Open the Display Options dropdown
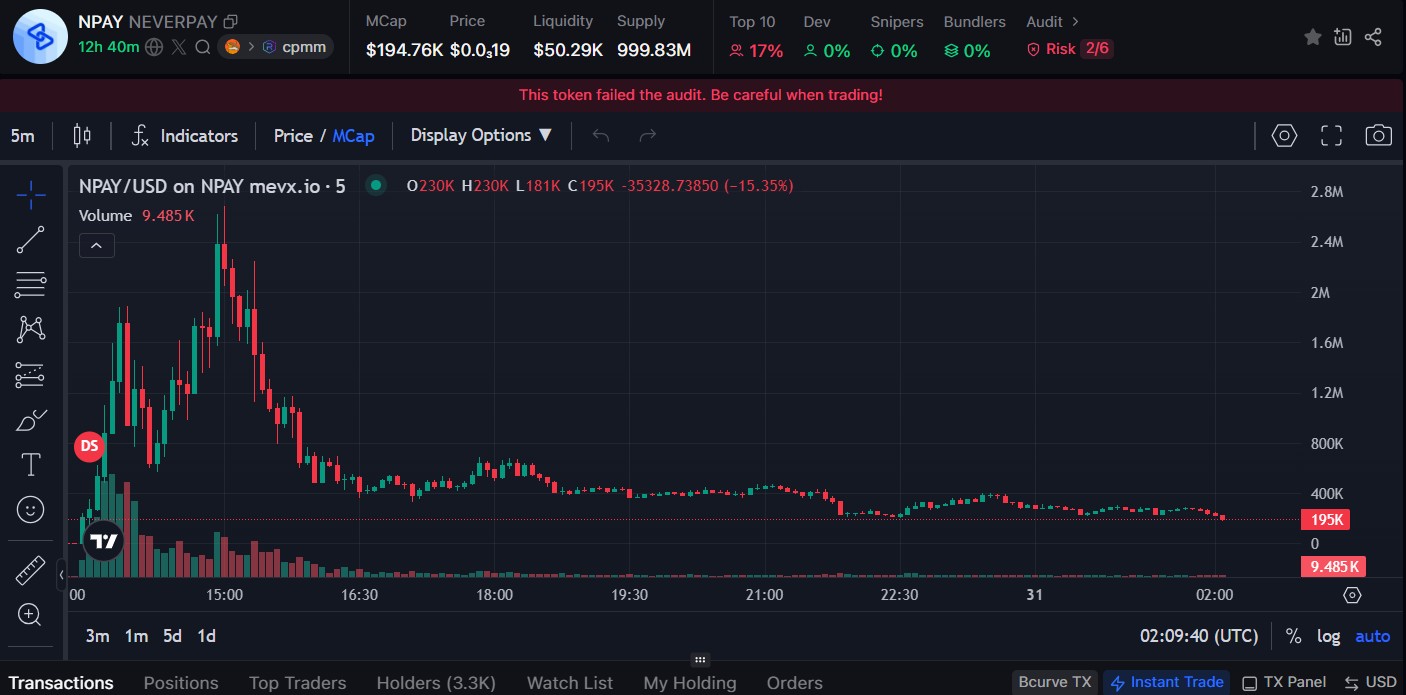The image size is (1406, 695). [481, 135]
